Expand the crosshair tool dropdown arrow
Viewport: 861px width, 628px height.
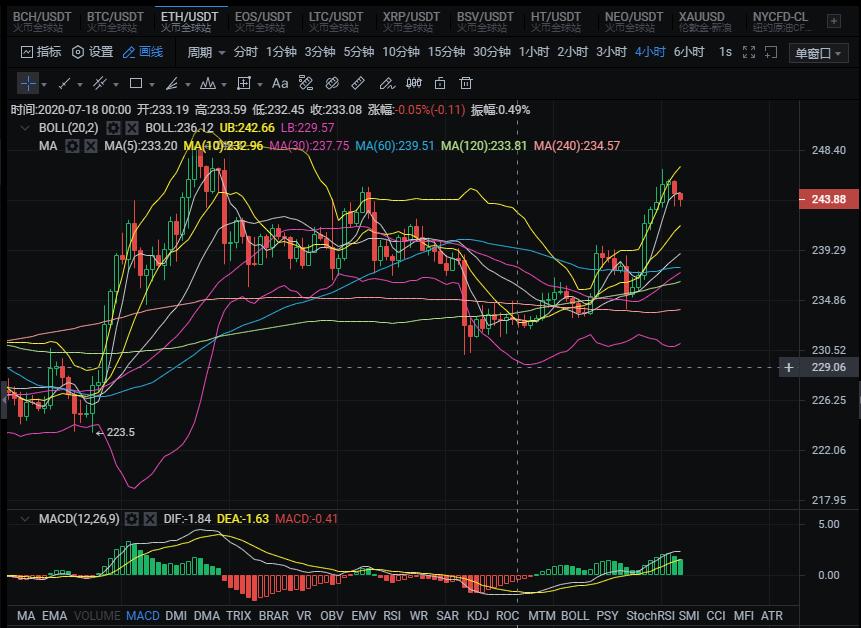click(x=44, y=85)
